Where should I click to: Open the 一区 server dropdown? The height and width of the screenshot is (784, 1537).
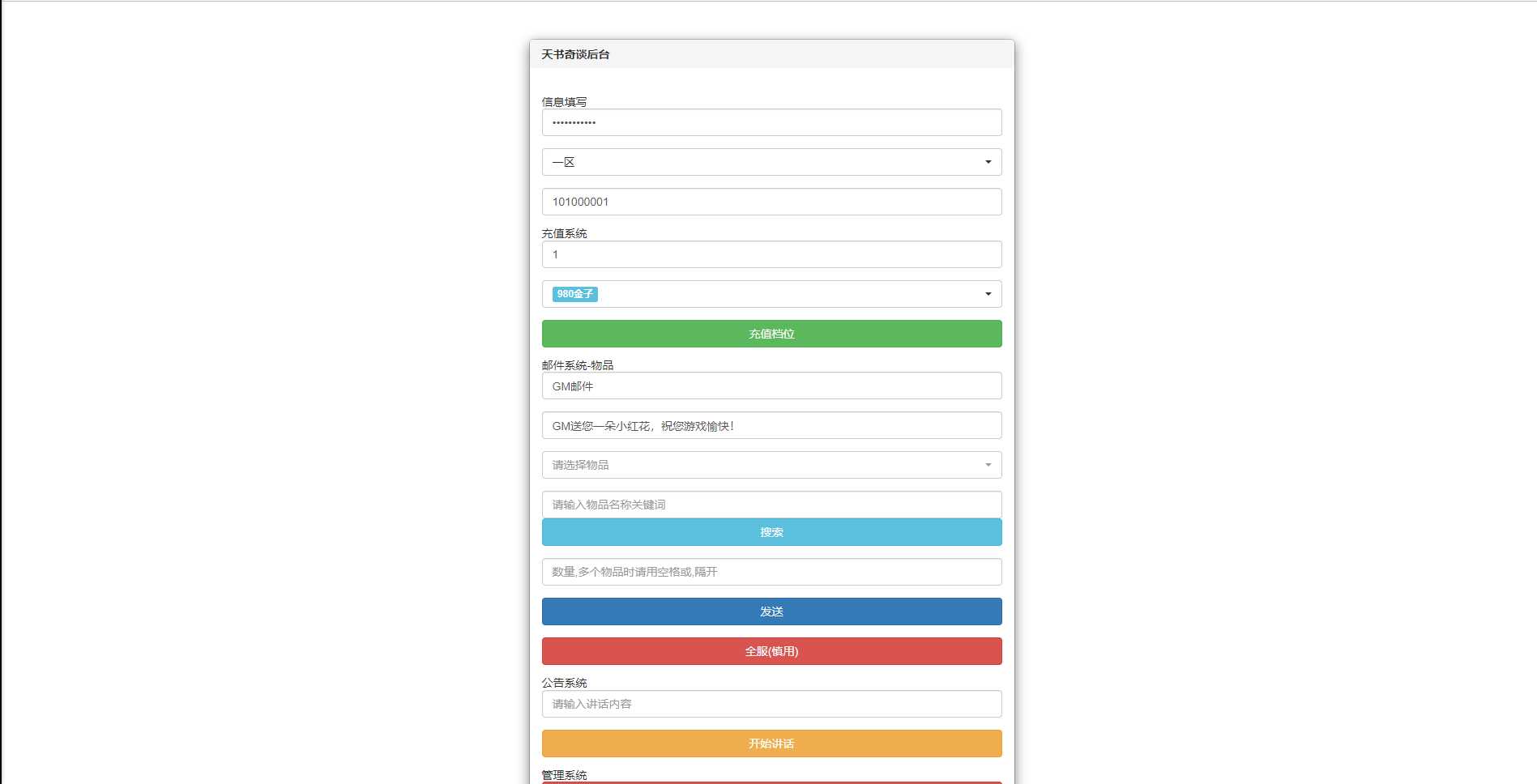pyautogui.click(x=771, y=162)
